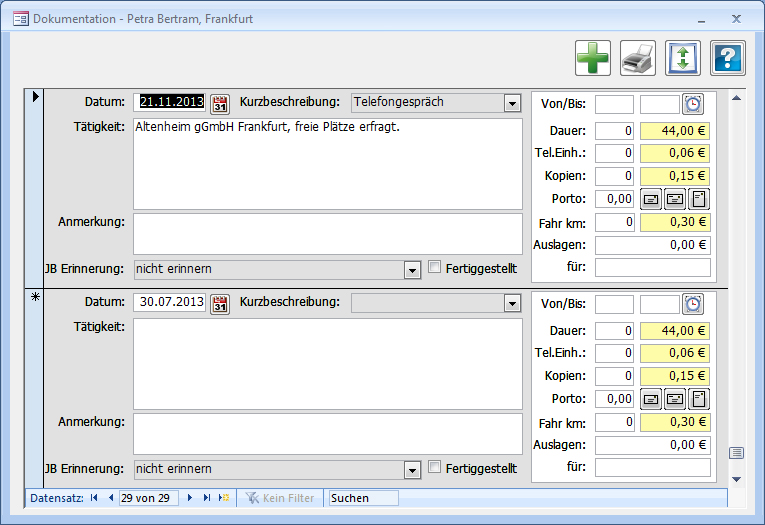
Task: Click Tel.Einh. rate 0,06 € first record
Action: point(675,153)
